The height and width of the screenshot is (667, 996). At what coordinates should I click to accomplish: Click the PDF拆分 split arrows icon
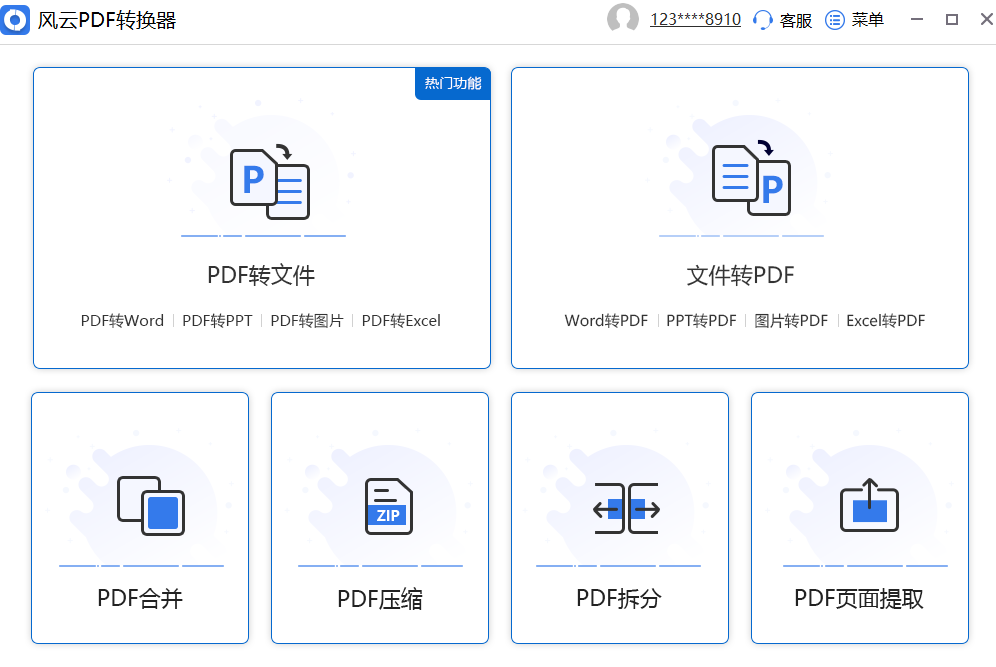[626, 508]
